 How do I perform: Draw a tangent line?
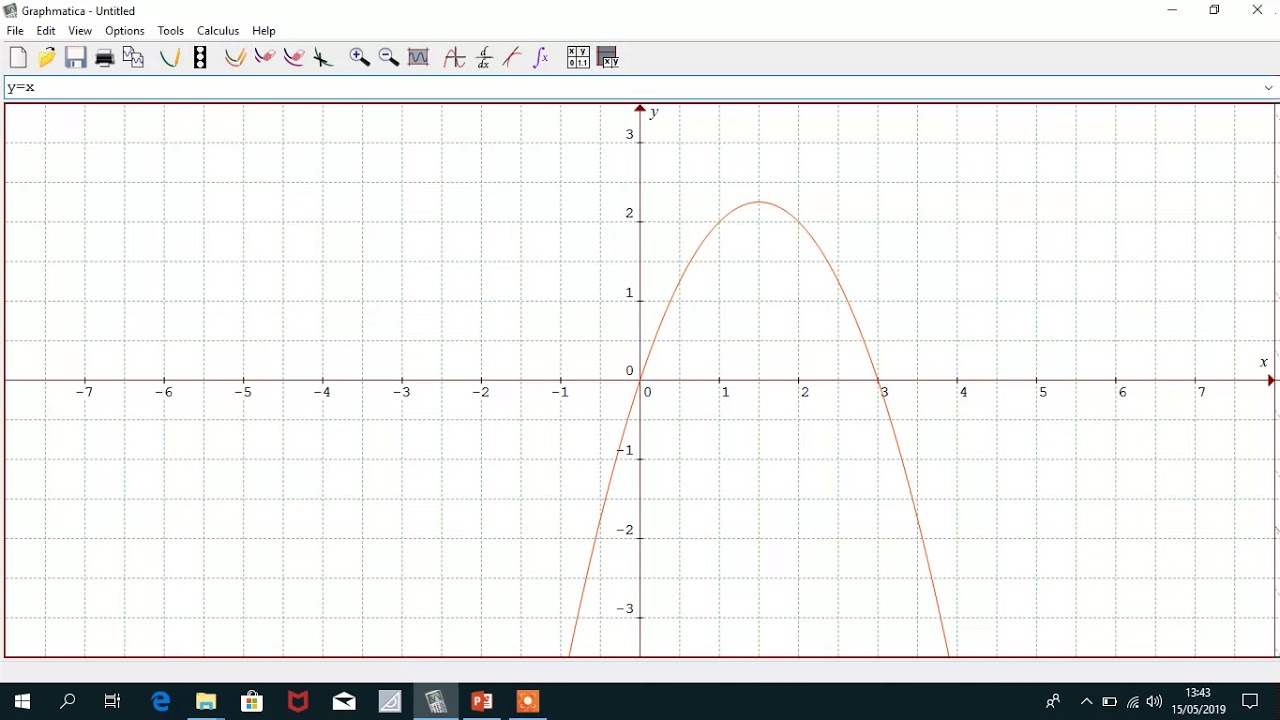(512, 58)
